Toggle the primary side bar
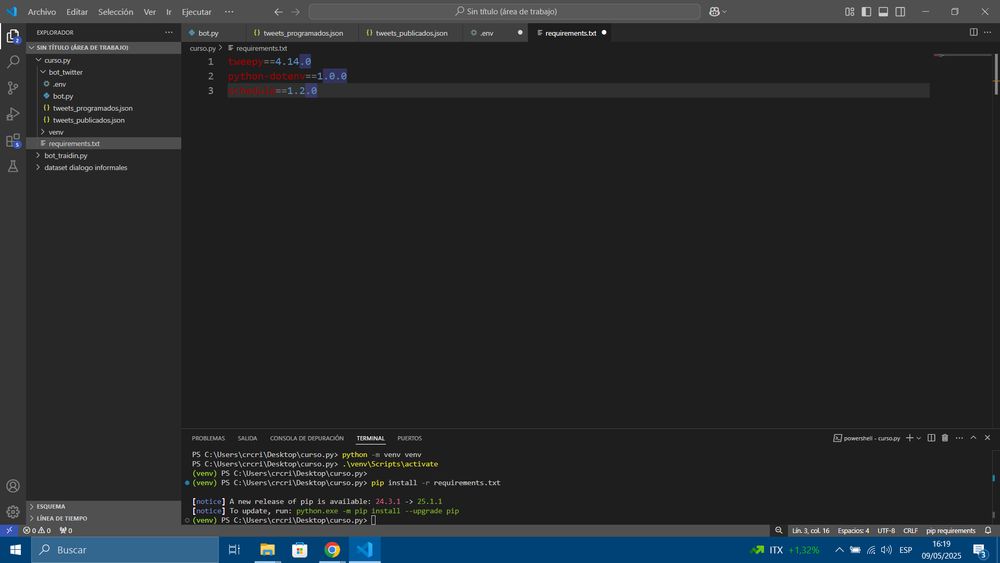 [x=866, y=11]
